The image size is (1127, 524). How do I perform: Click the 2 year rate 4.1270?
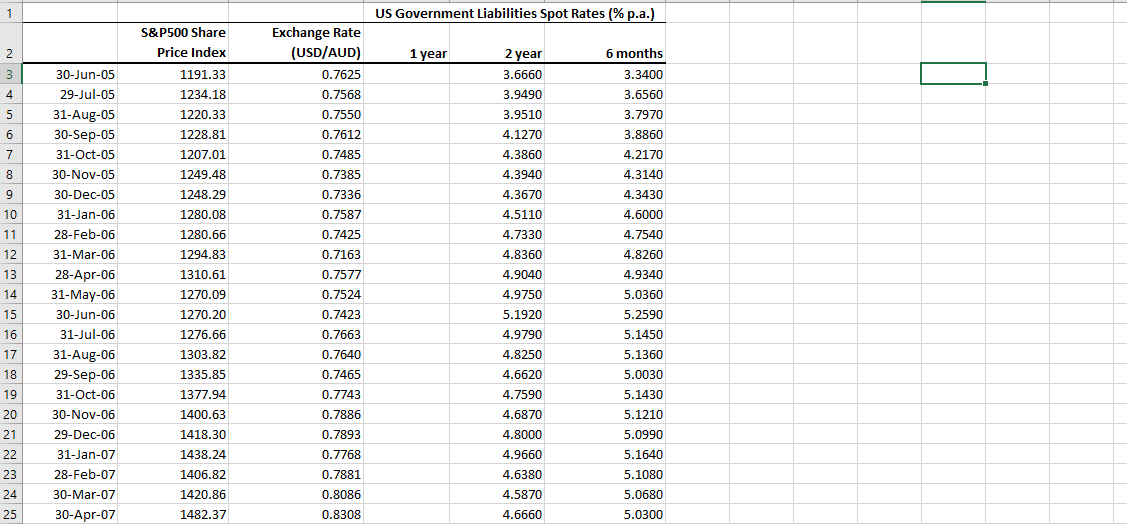(x=497, y=134)
